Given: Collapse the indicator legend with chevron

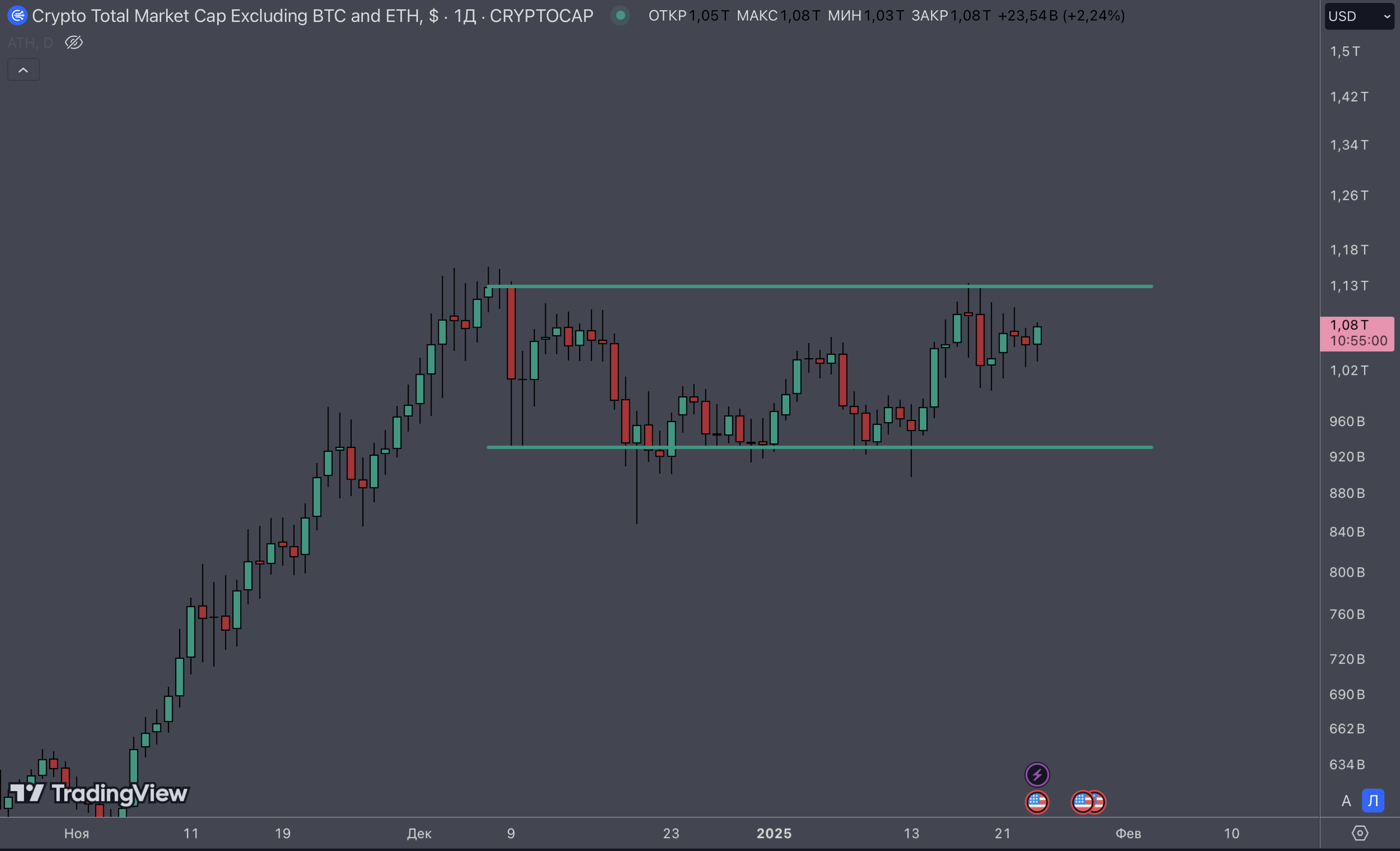Looking at the screenshot, I should click(23, 70).
